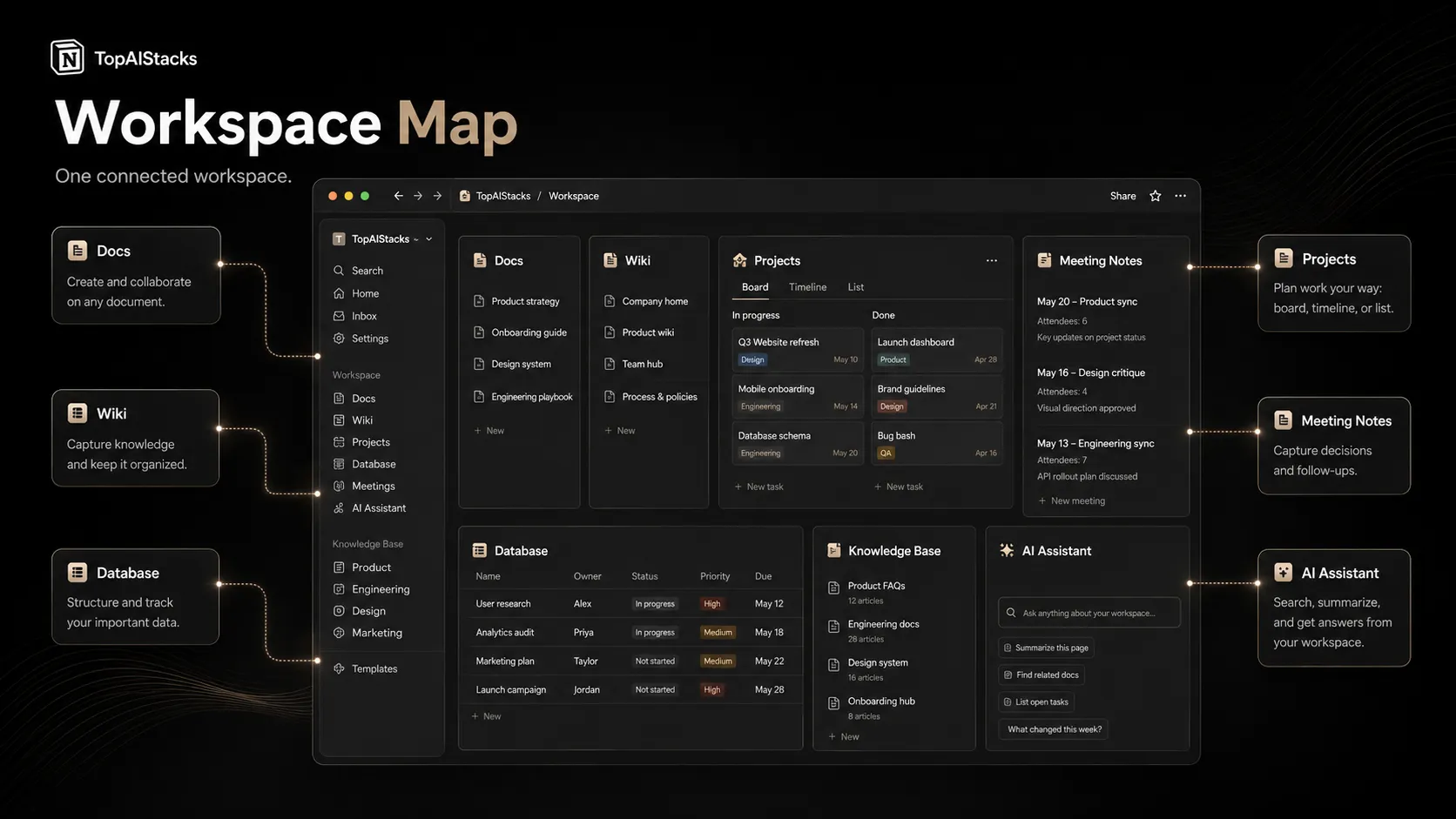Click the back arrow in the window toolbar

coord(398,196)
